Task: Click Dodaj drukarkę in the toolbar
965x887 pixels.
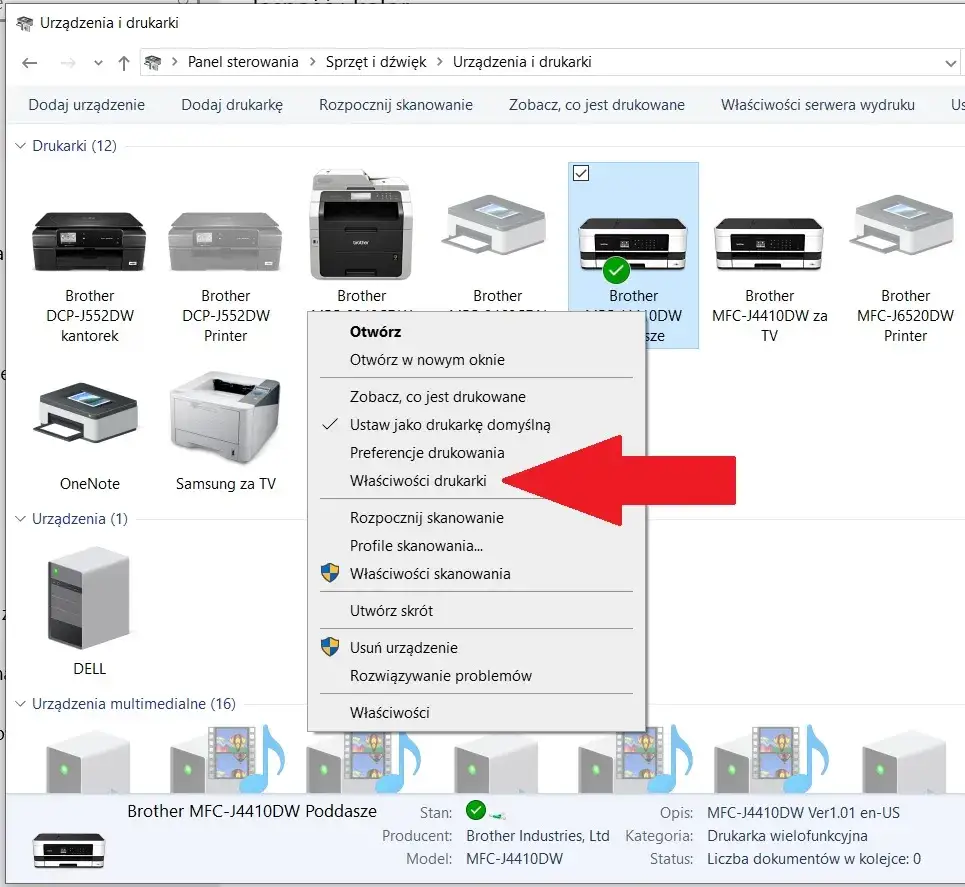Action: (x=232, y=105)
